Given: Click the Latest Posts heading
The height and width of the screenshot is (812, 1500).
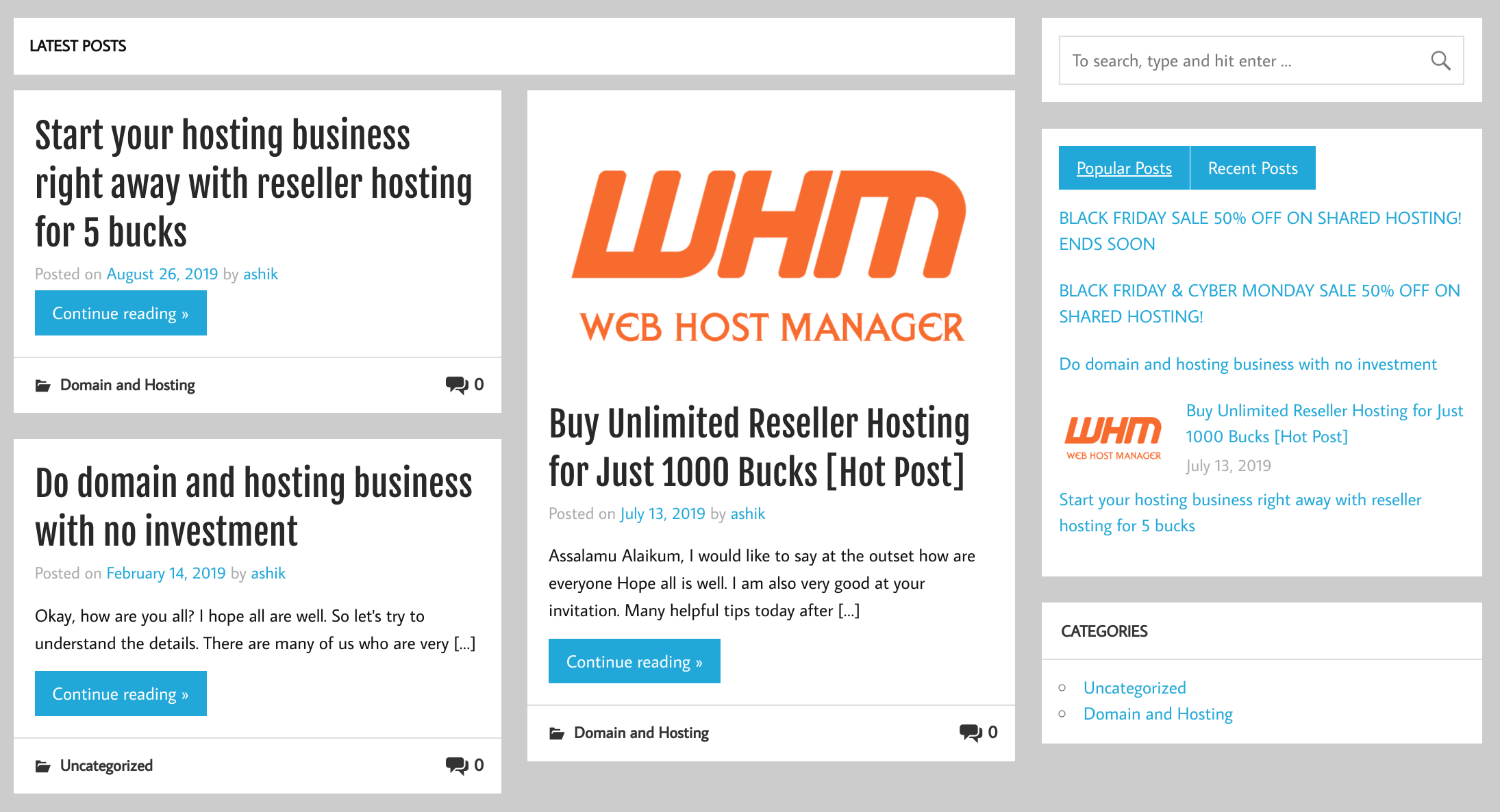Looking at the screenshot, I should coord(78,46).
